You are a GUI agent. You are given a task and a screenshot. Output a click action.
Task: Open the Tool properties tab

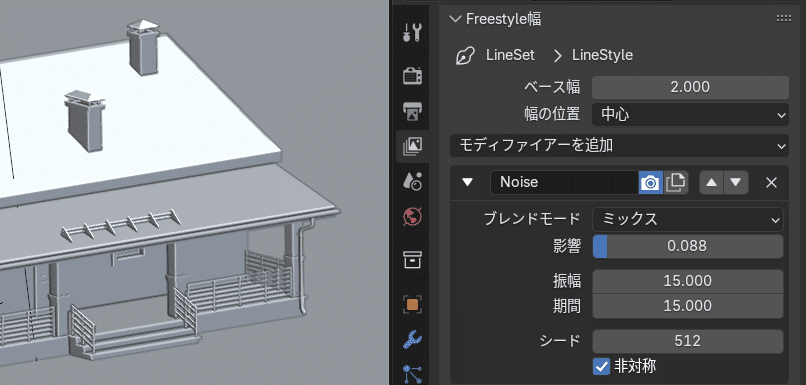[412, 33]
